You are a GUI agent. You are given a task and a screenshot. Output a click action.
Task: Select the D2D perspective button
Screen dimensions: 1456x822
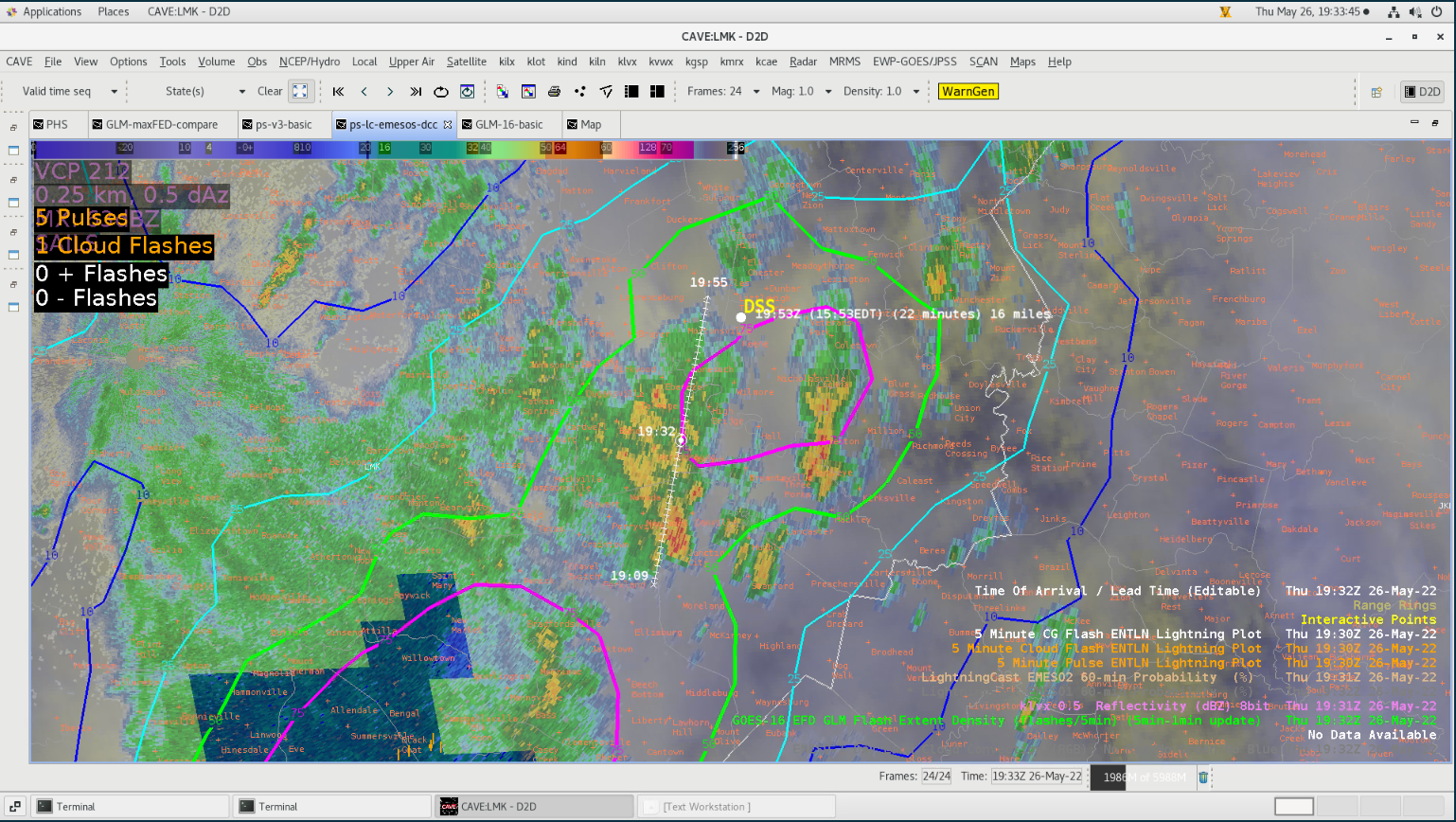click(x=1422, y=92)
